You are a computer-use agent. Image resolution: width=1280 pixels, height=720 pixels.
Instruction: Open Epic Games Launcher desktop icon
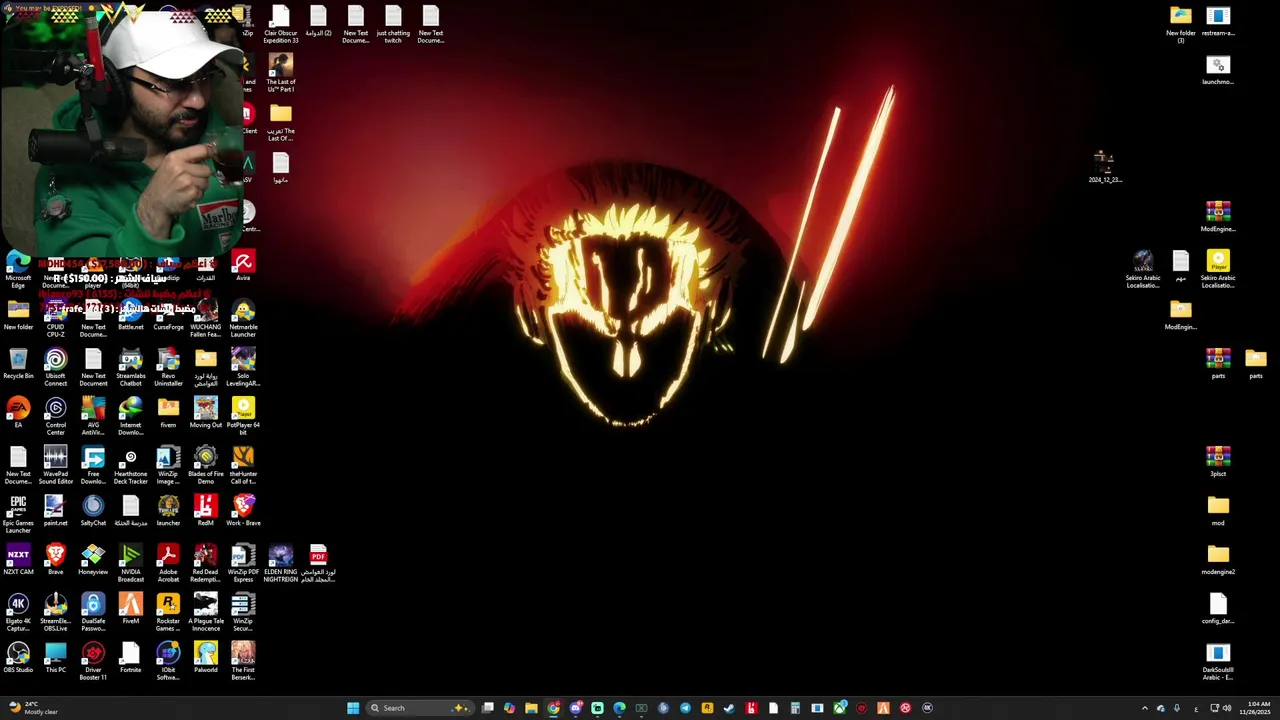click(x=18, y=515)
